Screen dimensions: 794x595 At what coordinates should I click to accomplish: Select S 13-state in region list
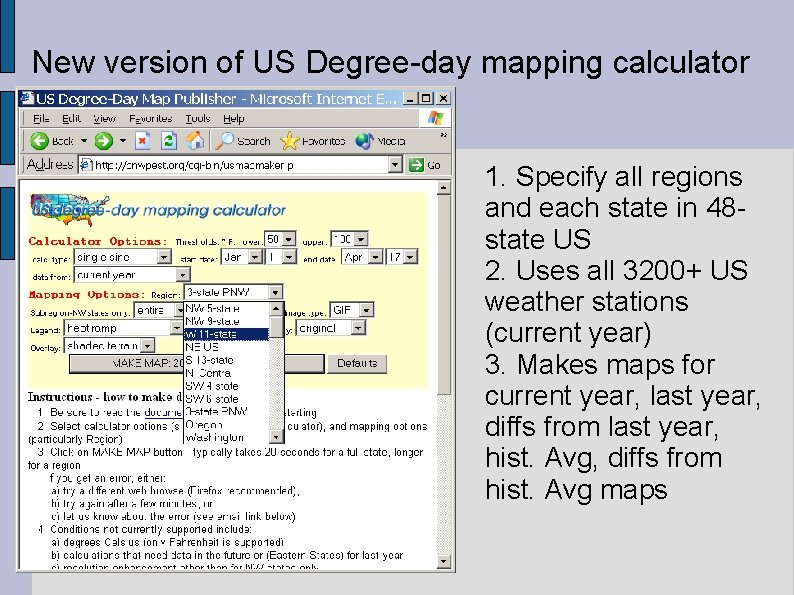(227, 360)
